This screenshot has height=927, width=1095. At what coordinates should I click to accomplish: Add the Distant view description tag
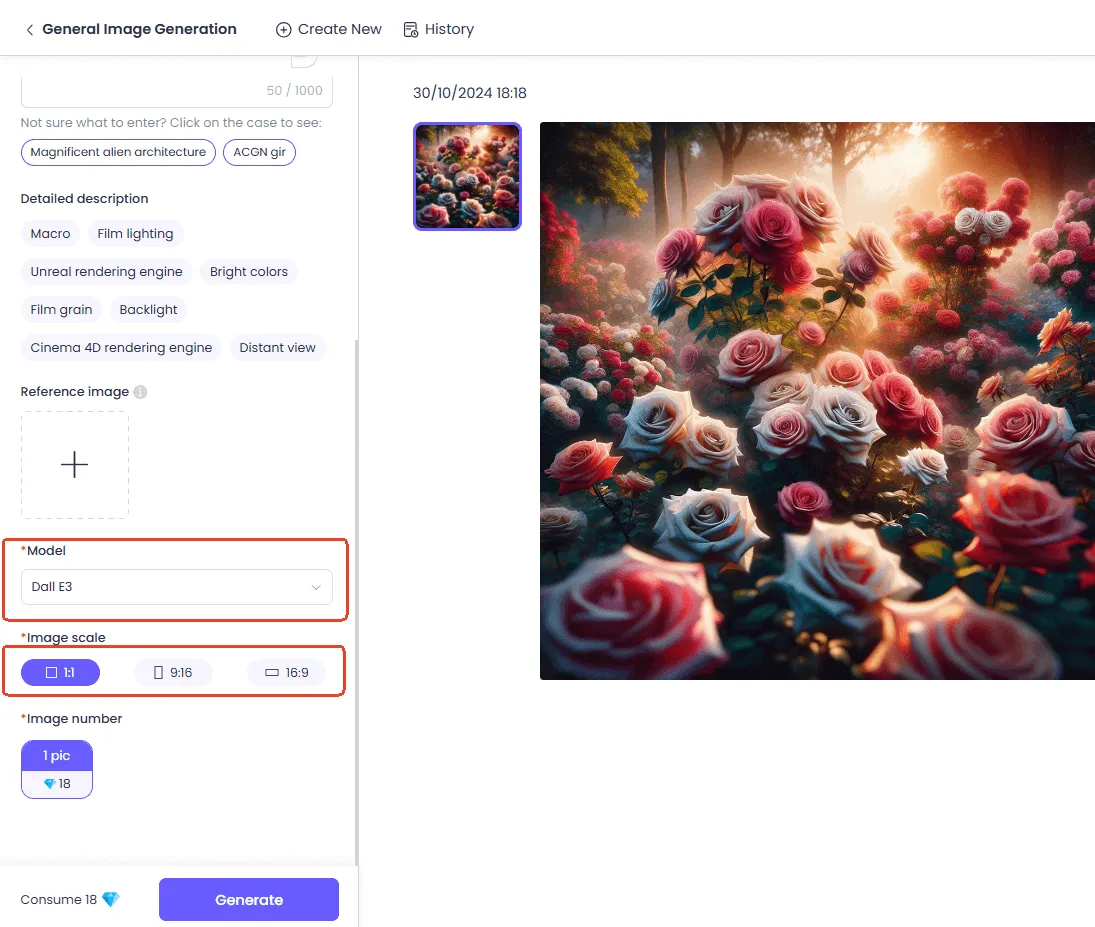(277, 348)
